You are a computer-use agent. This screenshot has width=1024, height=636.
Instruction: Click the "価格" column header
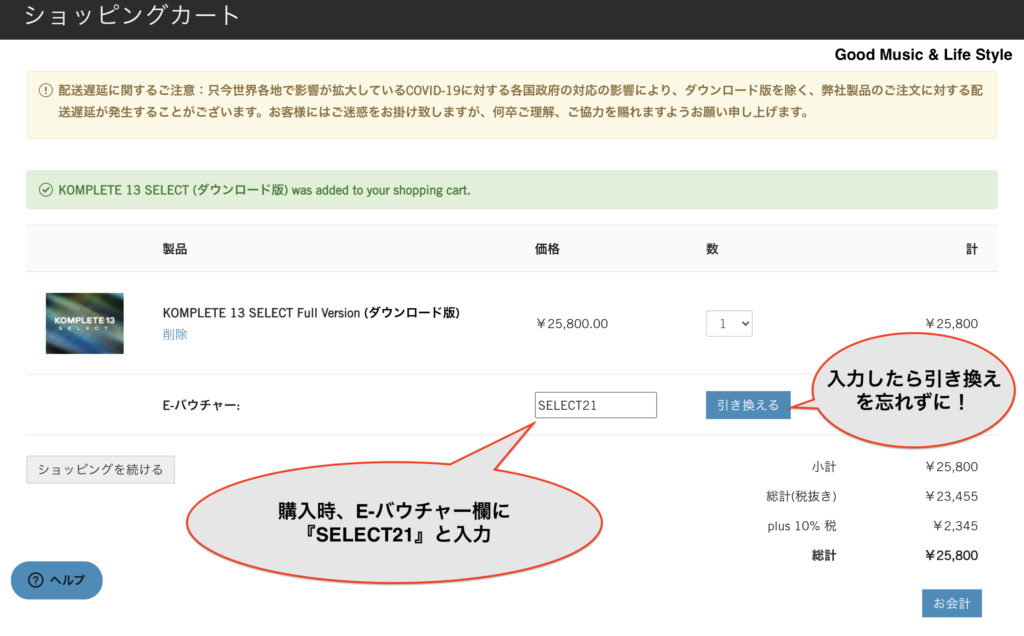click(547, 249)
